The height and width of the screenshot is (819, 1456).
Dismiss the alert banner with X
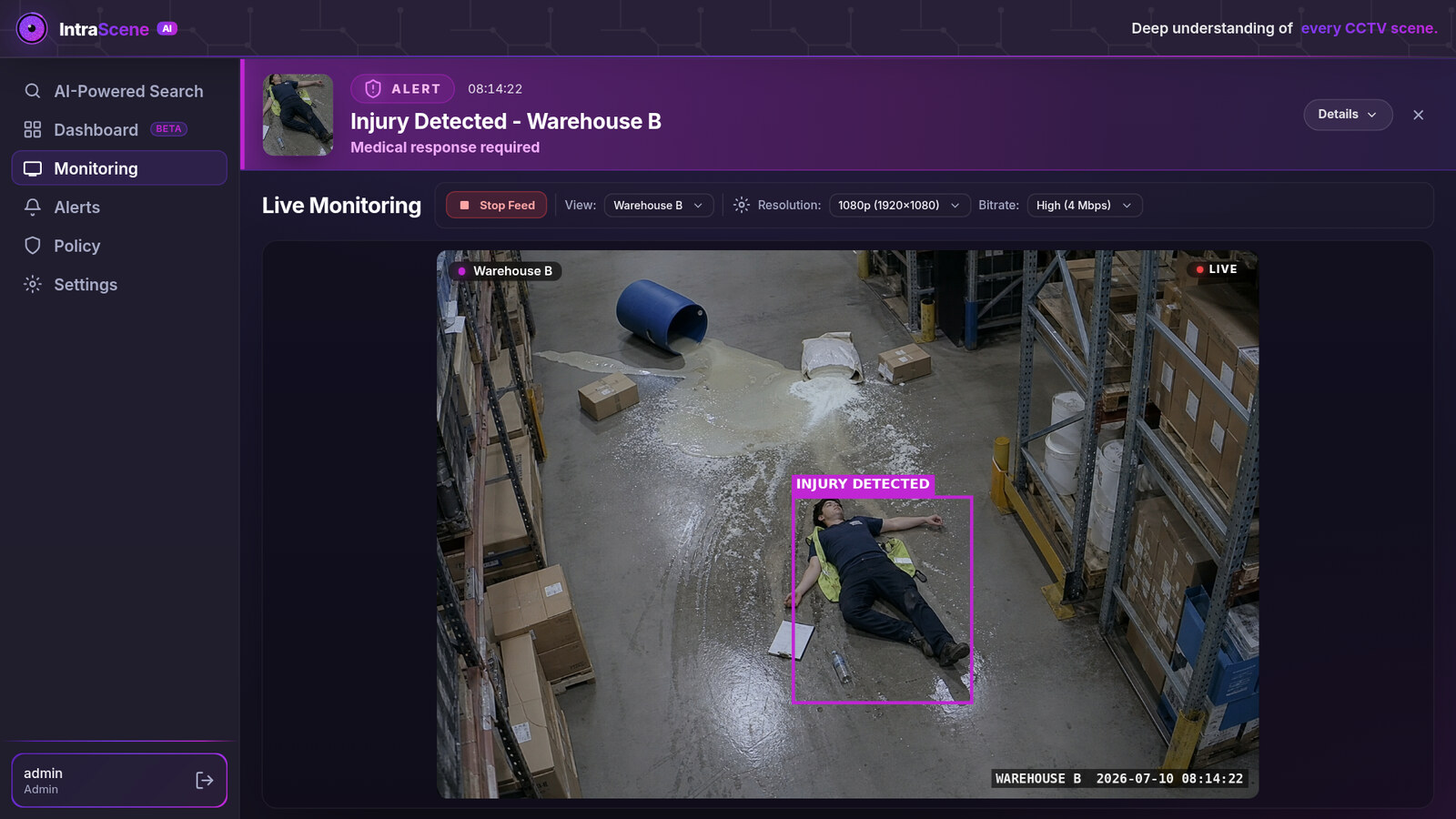click(1418, 115)
